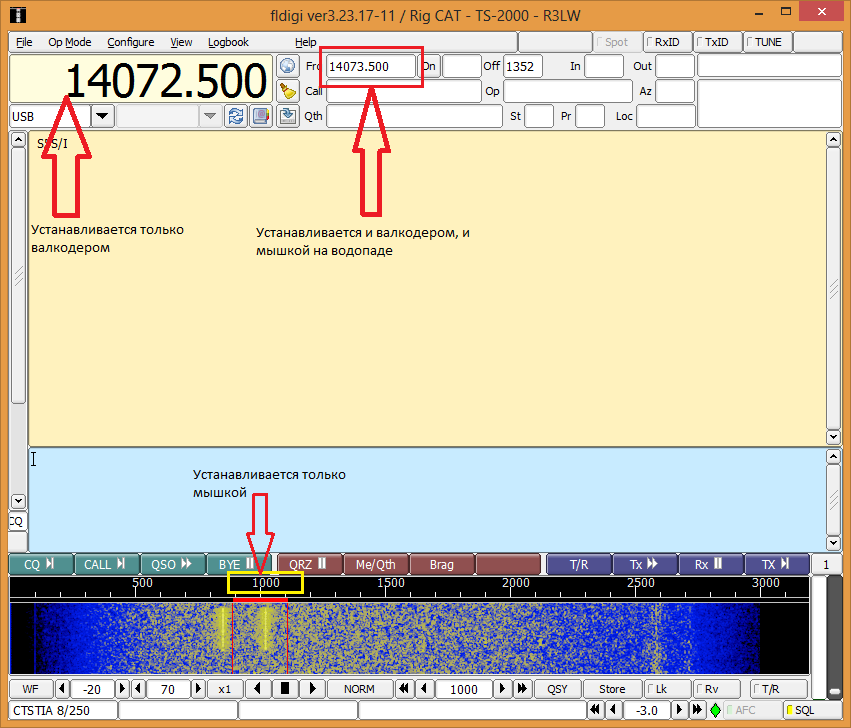Viewport: 851px width, 728px height.
Task: Click the globe QRZ lookup icon
Action: click(288, 66)
